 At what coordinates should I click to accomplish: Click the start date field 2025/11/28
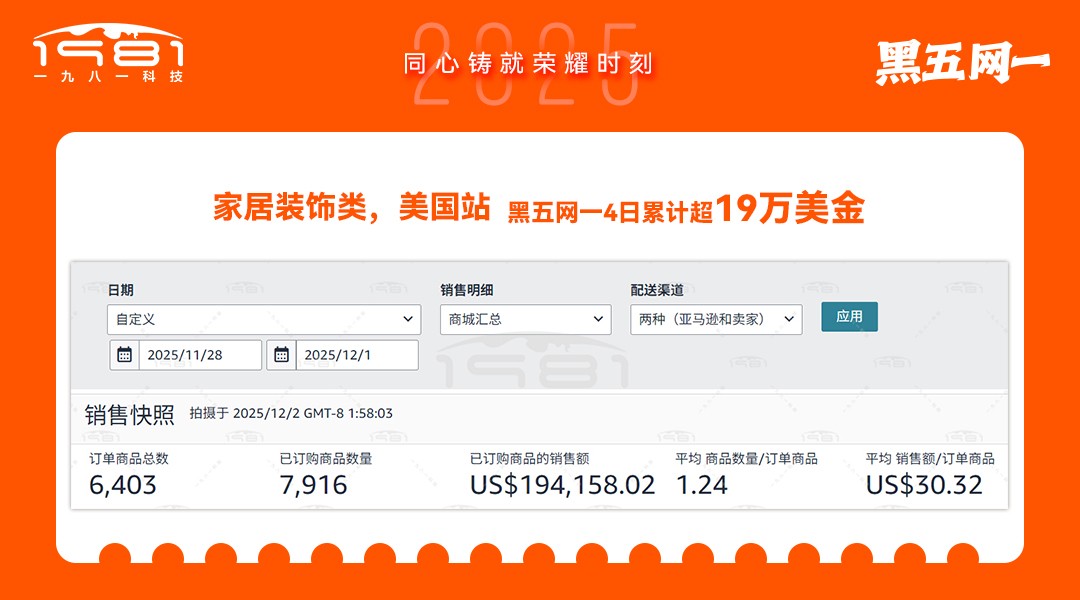[x=199, y=355]
